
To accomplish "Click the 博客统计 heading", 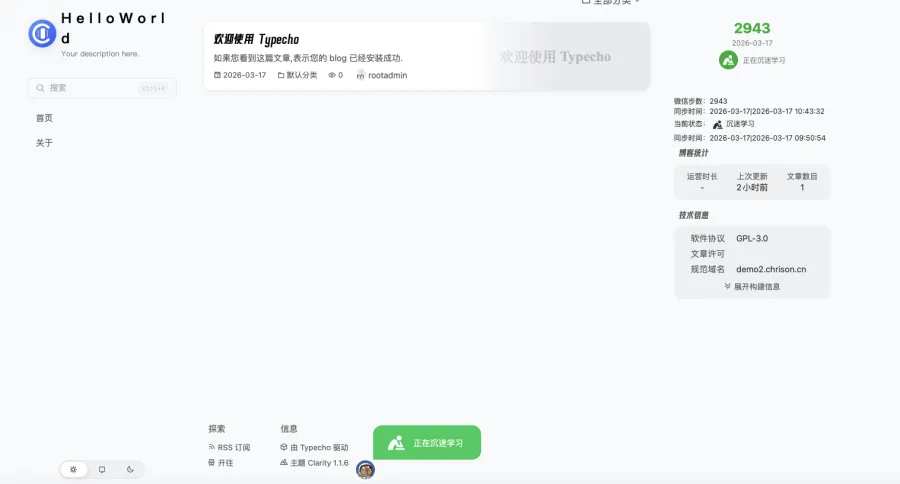I will [693, 153].
